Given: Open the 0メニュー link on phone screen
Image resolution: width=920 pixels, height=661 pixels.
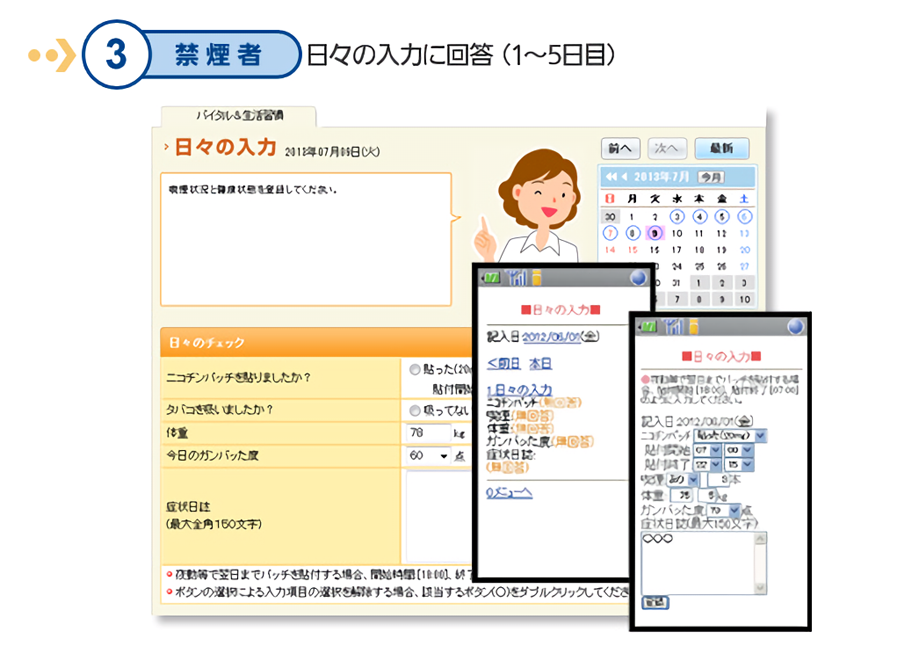Looking at the screenshot, I should pos(509,492).
